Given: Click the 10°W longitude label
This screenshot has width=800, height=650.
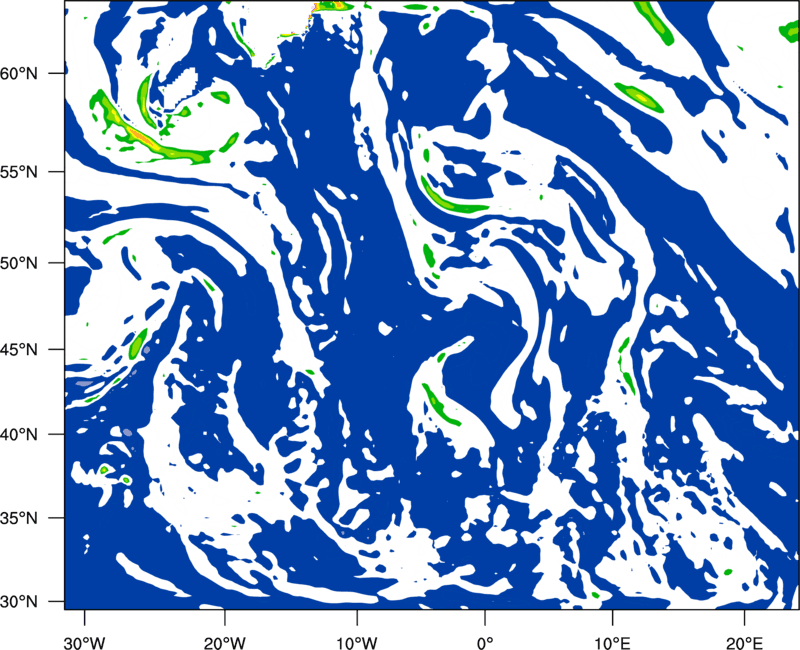Looking at the screenshot, I should (x=356, y=643).
